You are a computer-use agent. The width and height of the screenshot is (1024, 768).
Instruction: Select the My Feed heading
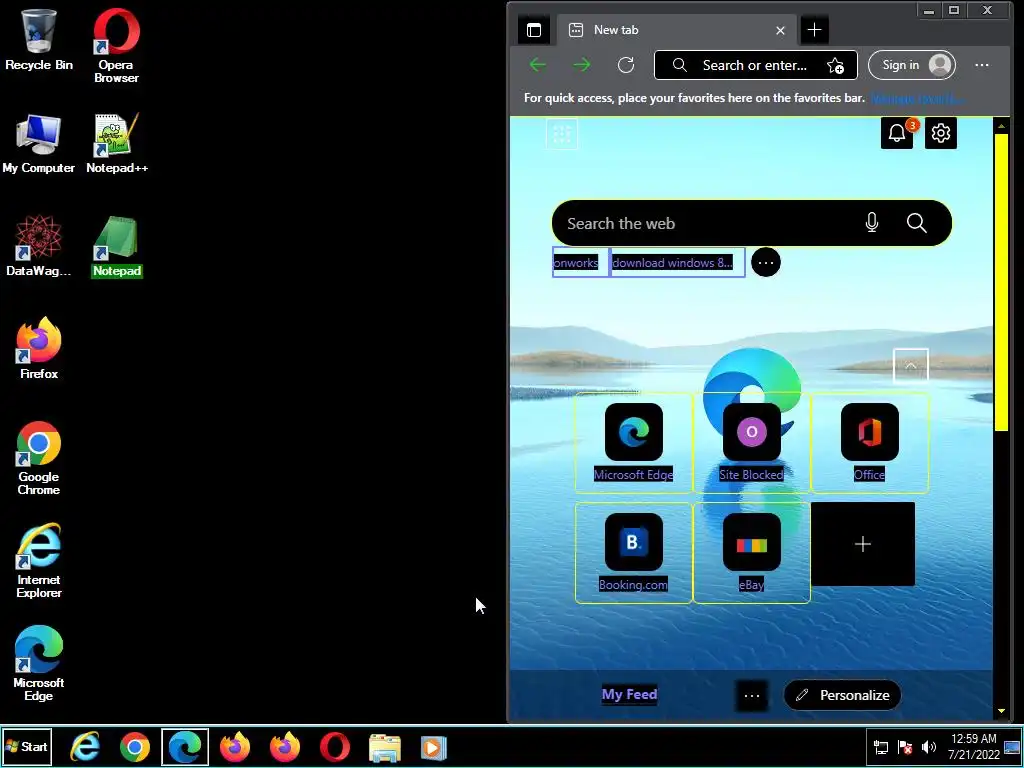coord(630,694)
